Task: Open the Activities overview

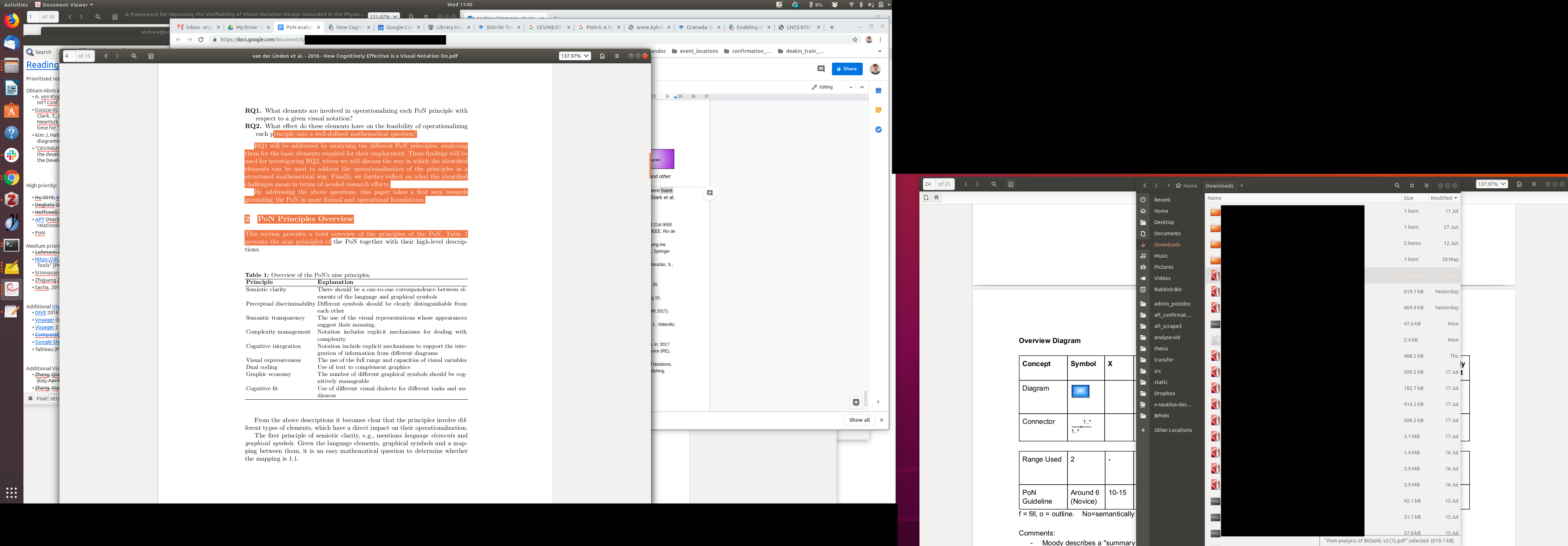Action: click(16, 4)
